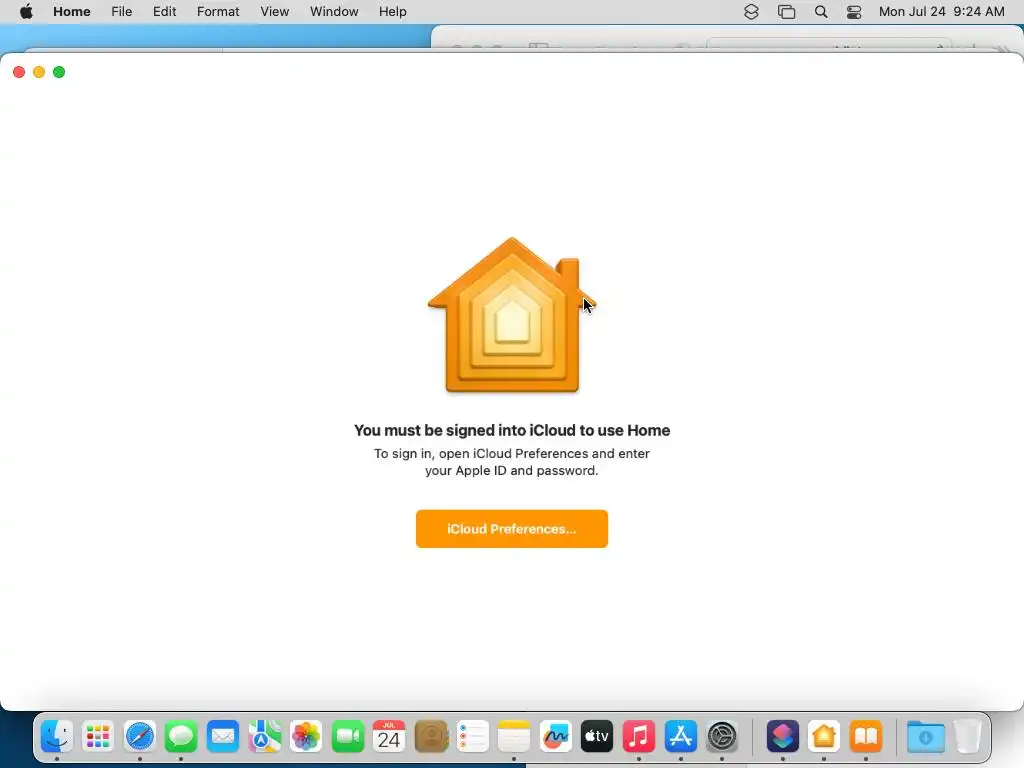The width and height of the screenshot is (1024, 768).
Task: Click the large Home house icon
Action: (x=511, y=315)
